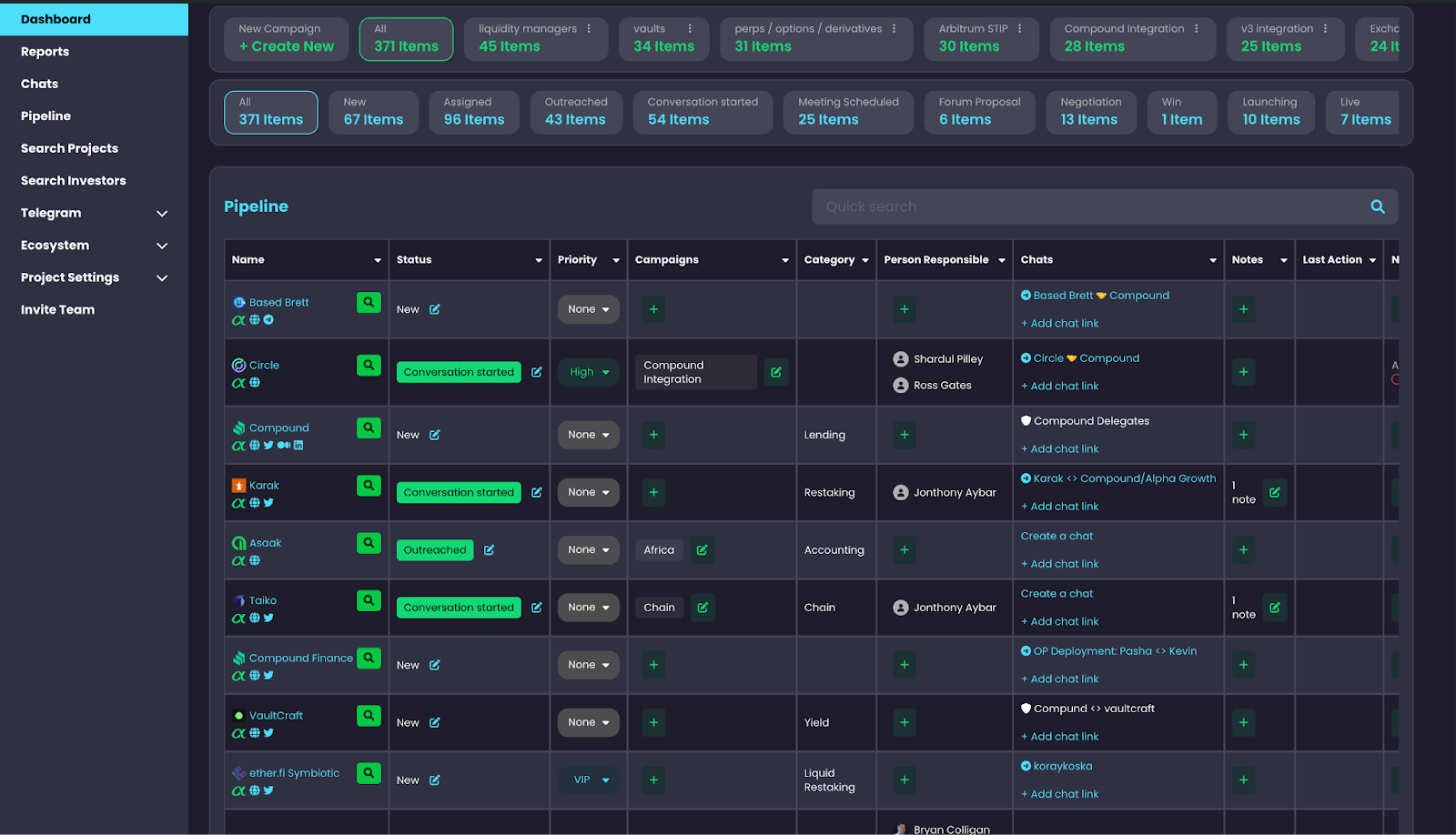Open green search button for Circle row
The width and height of the screenshot is (1456, 835).
click(x=369, y=365)
